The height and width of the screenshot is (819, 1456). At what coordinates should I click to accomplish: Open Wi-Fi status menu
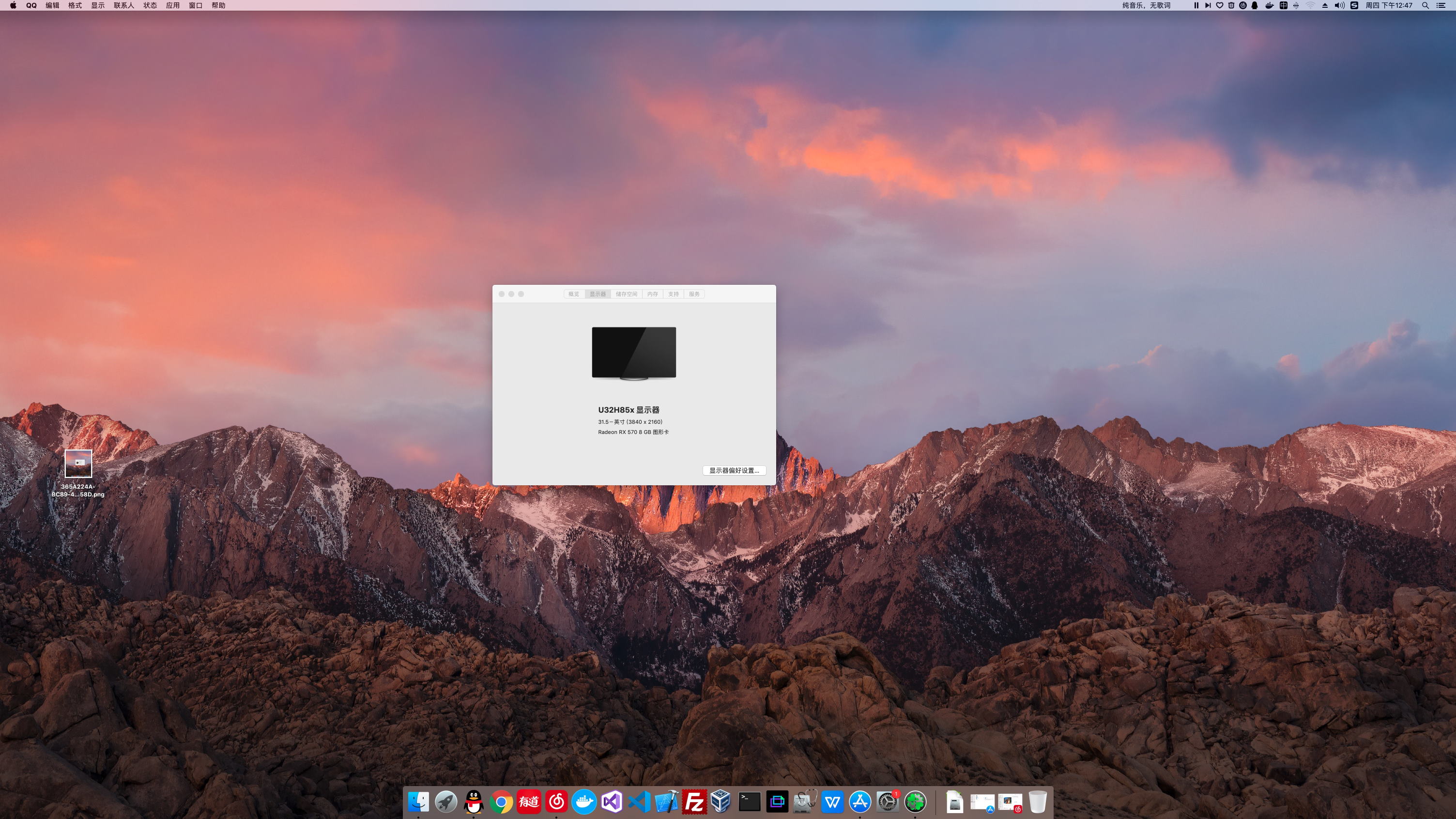pos(1310,5)
